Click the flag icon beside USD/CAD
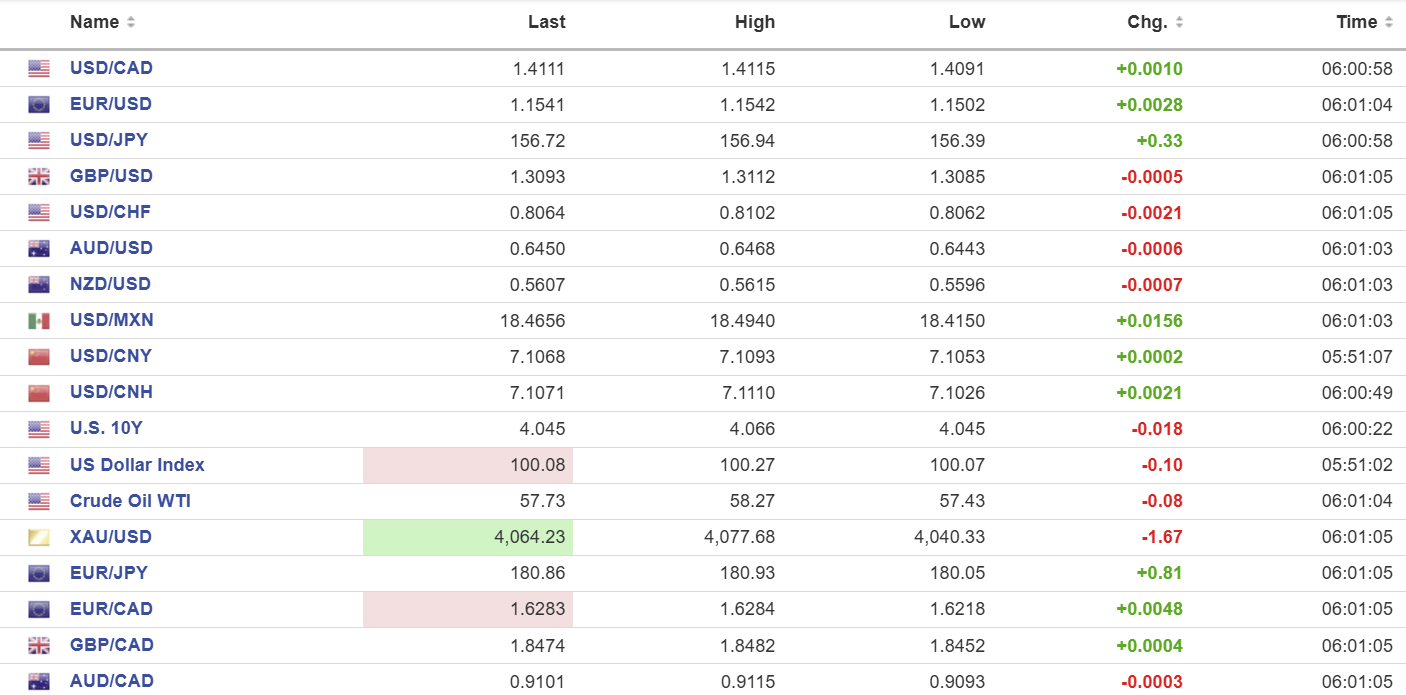This screenshot has height=695, width=1406. [x=39, y=69]
